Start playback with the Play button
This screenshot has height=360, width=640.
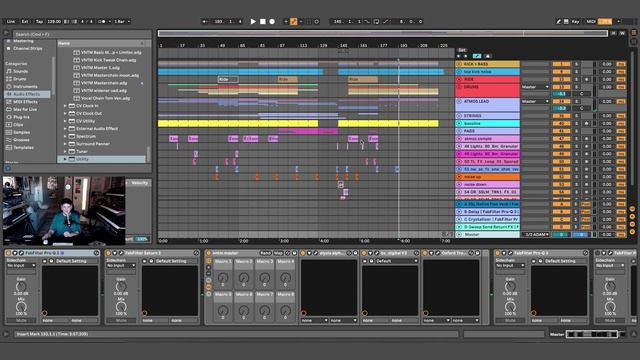point(253,22)
